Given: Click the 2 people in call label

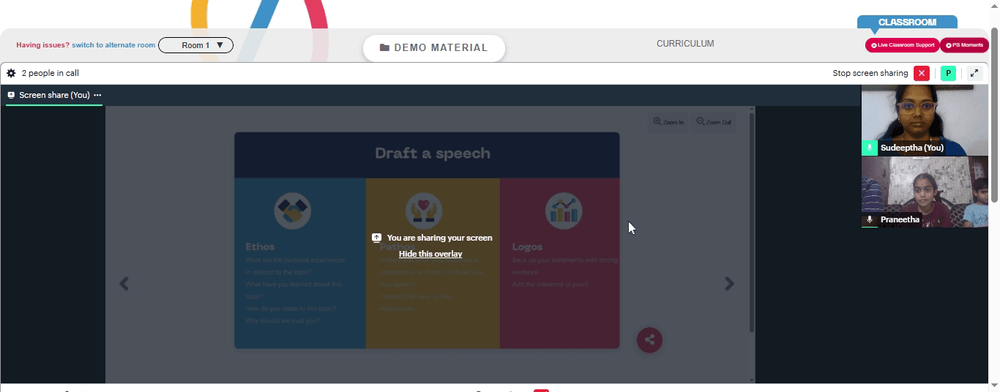Looking at the screenshot, I should pyautogui.click(x=50, y=73).
